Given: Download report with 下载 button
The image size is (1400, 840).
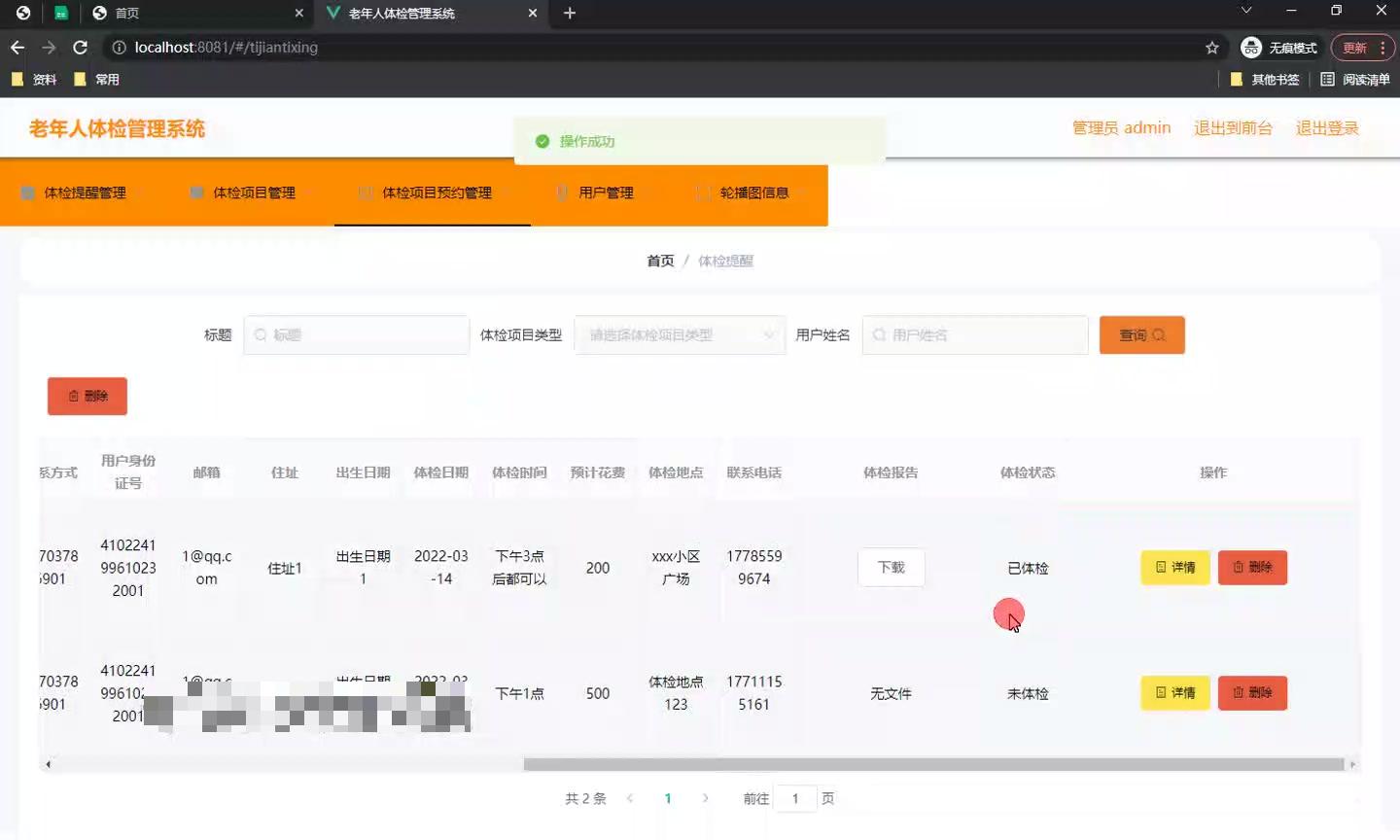Looking at the screenshot, I should click(892, 567).
